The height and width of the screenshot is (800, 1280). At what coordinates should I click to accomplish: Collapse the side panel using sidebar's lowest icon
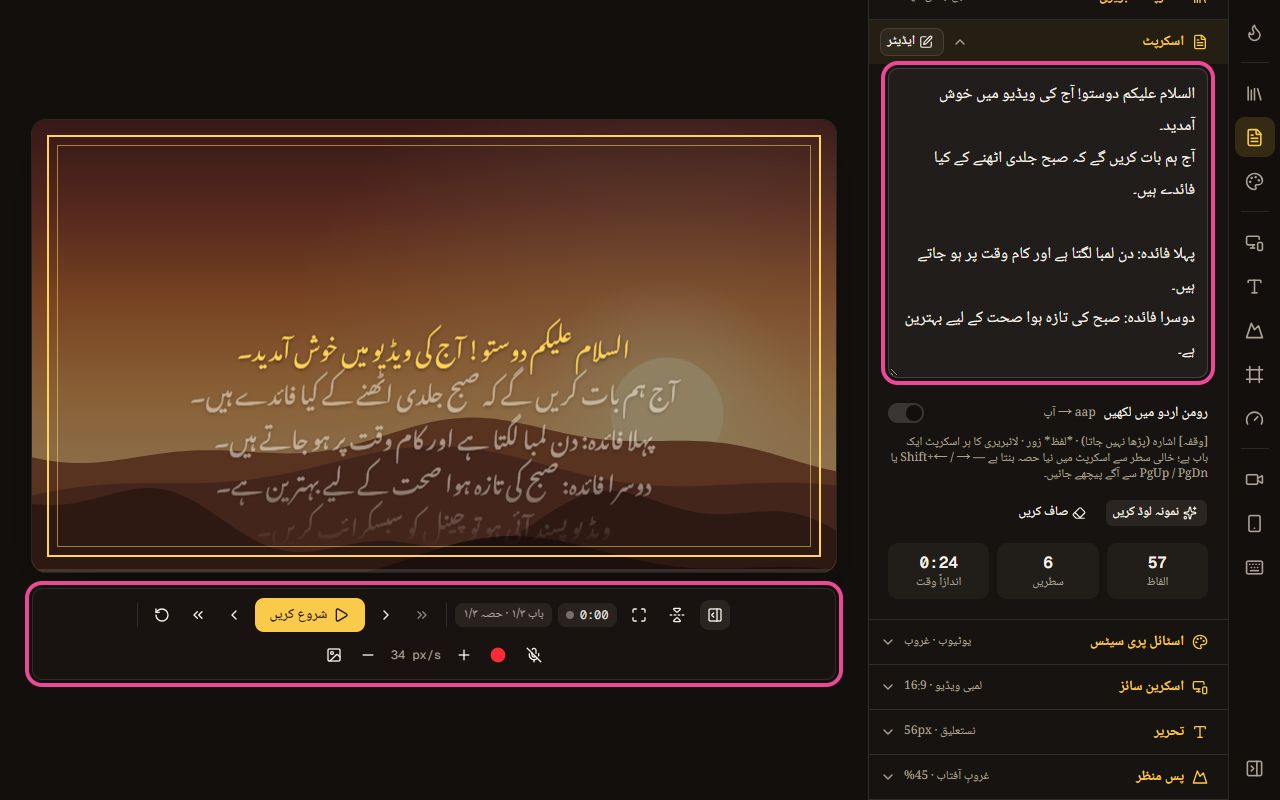1254,768
